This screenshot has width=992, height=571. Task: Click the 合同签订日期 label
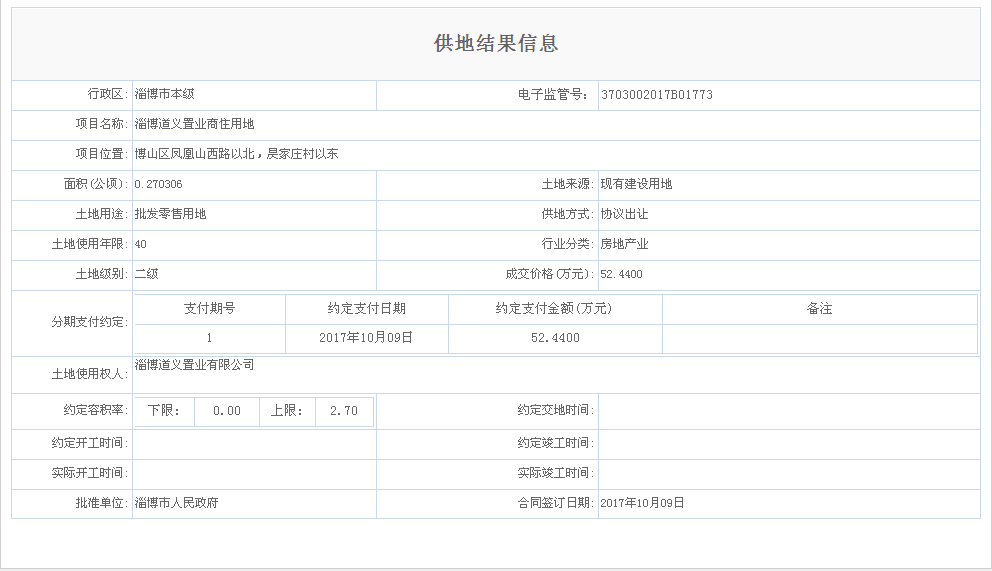pos(555,503)
